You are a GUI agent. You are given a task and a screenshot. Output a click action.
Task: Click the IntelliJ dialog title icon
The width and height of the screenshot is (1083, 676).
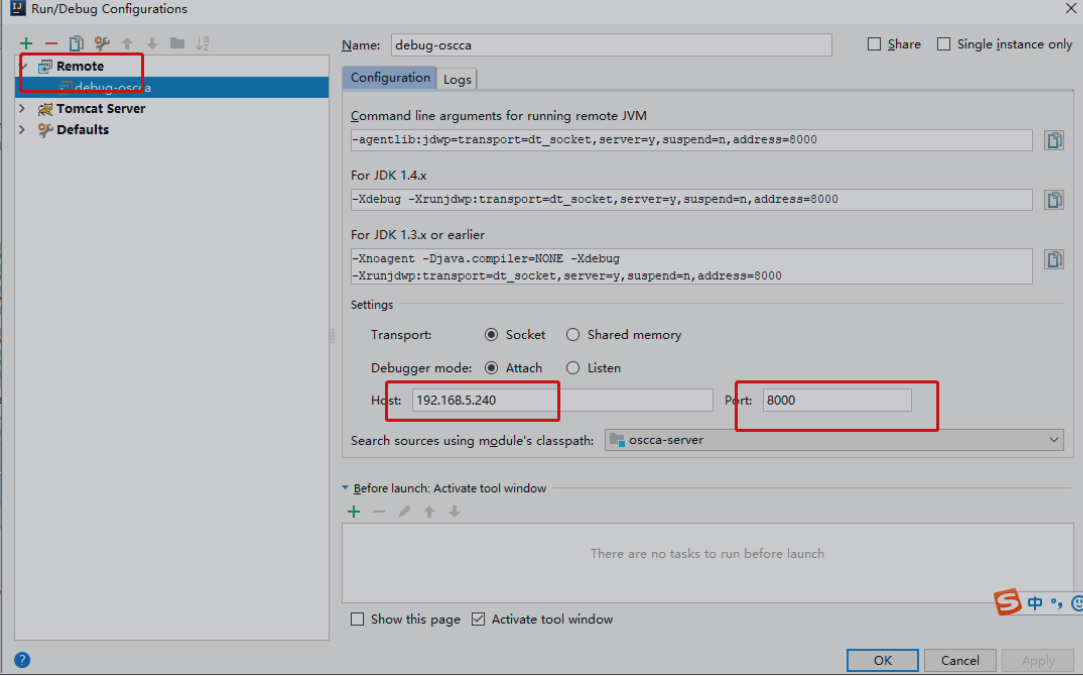(18, 8)
